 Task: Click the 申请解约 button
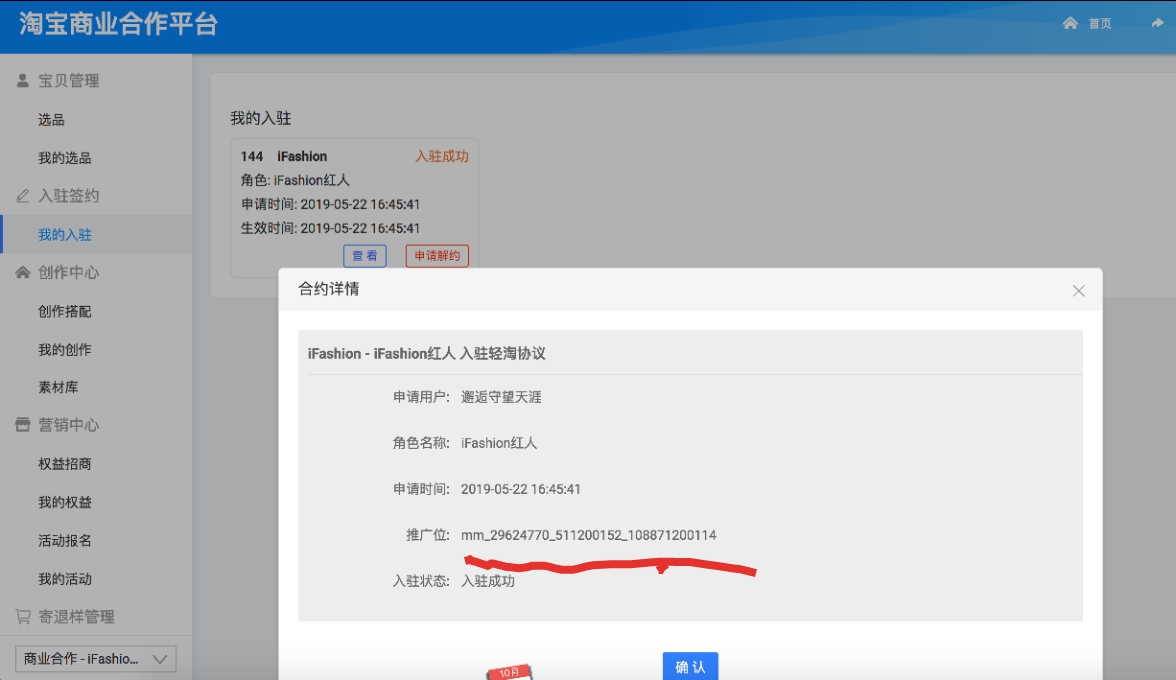(x=437, y=256)
